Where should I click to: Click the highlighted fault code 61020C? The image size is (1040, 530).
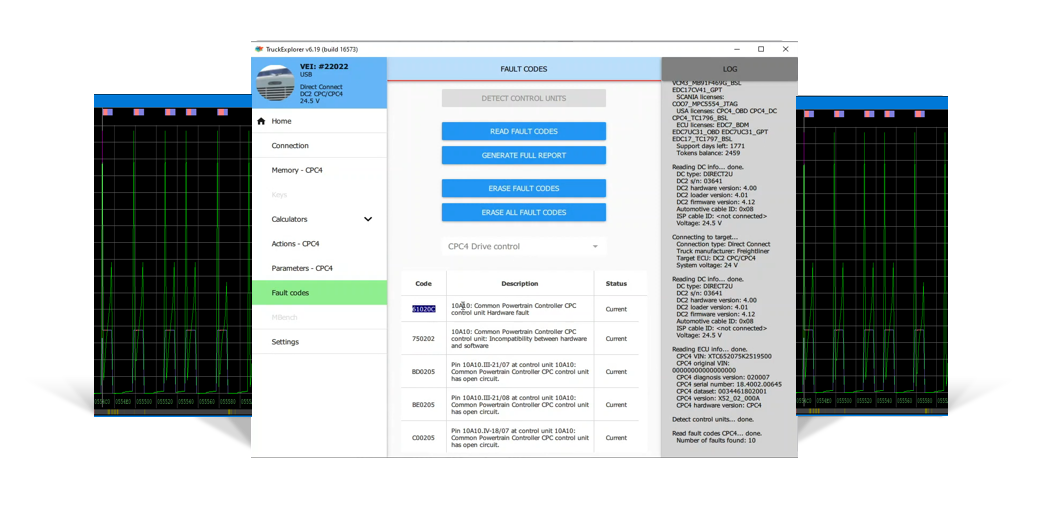coord(423,309)
